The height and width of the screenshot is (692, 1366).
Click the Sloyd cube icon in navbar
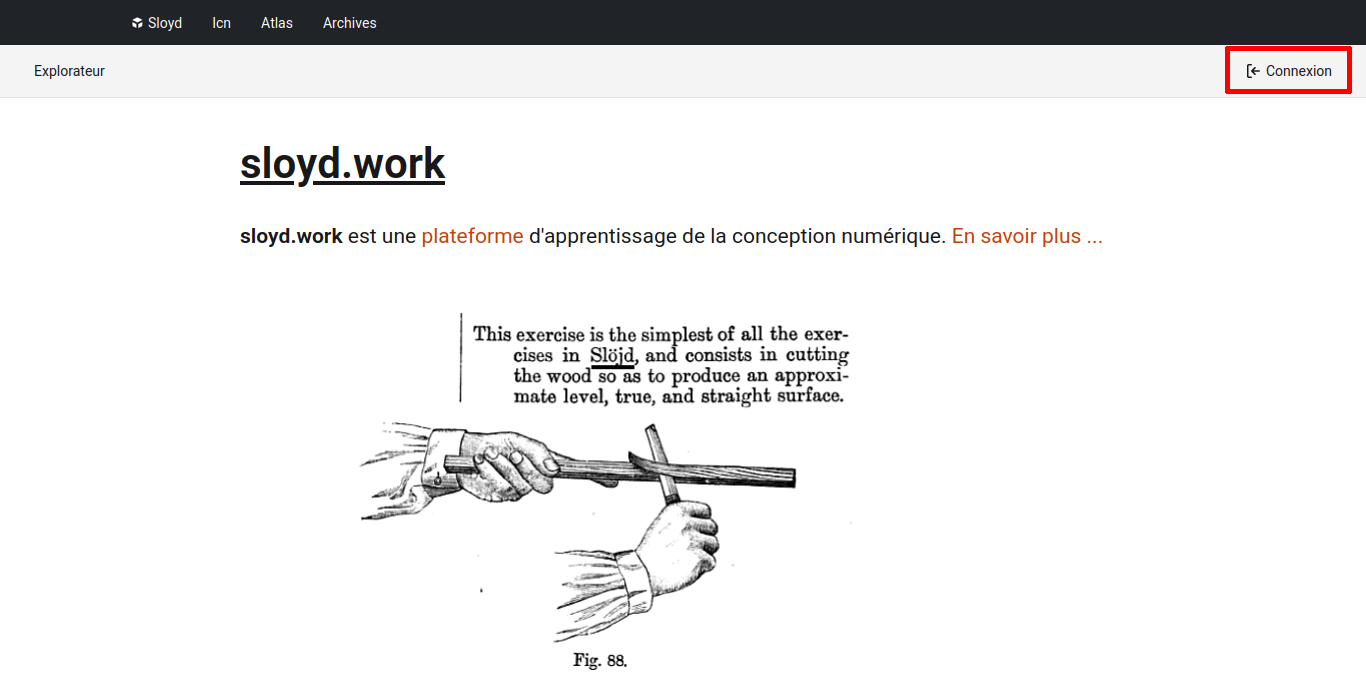[137, 23]
